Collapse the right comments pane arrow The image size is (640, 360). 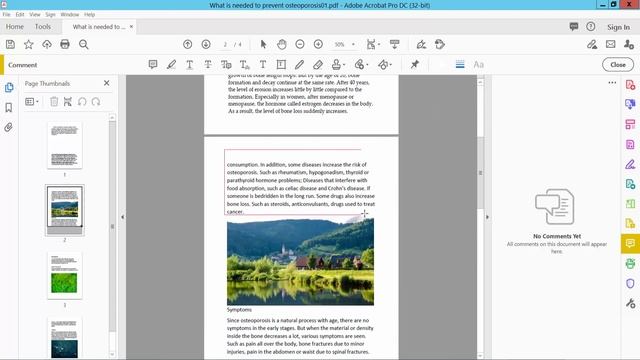(487, 217)
